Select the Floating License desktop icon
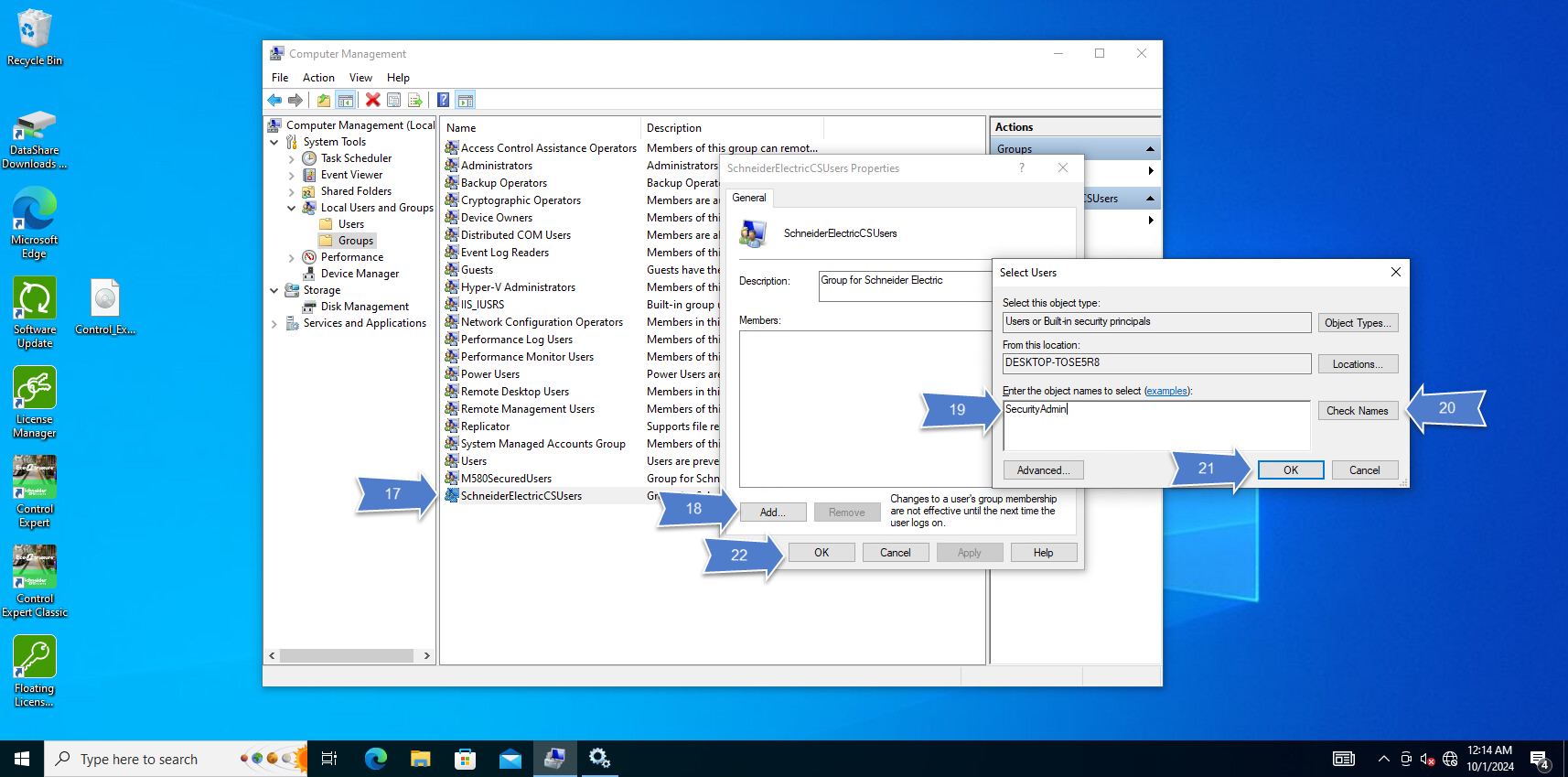Image resolution: width=1568 pixels, height=777 pixels. click(35, 672)
